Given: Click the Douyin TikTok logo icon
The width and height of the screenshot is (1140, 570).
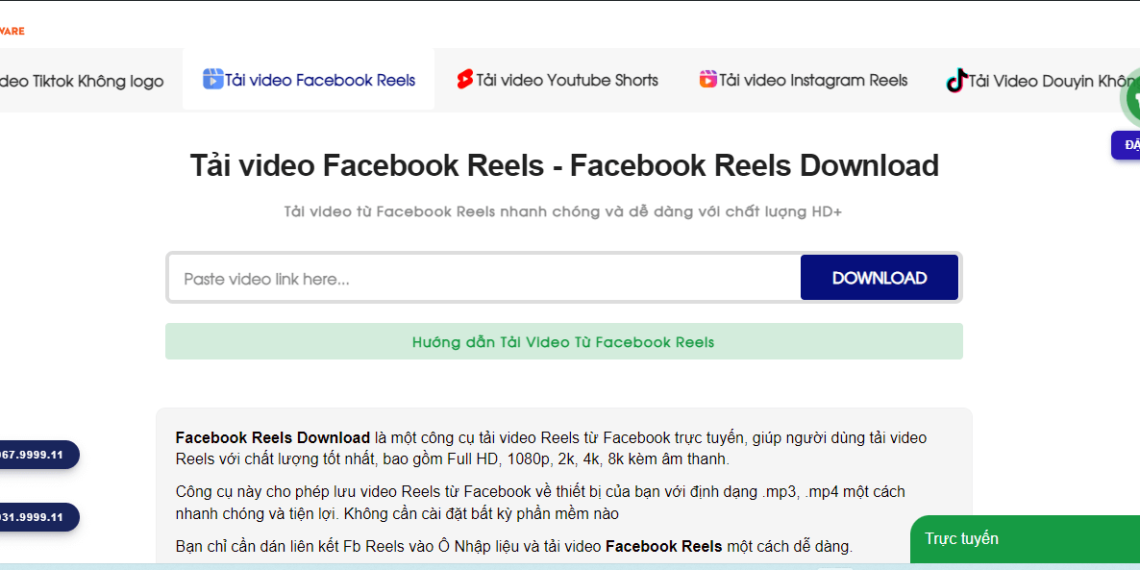Looking at the screenshot, I should click(x=956, y=80).
